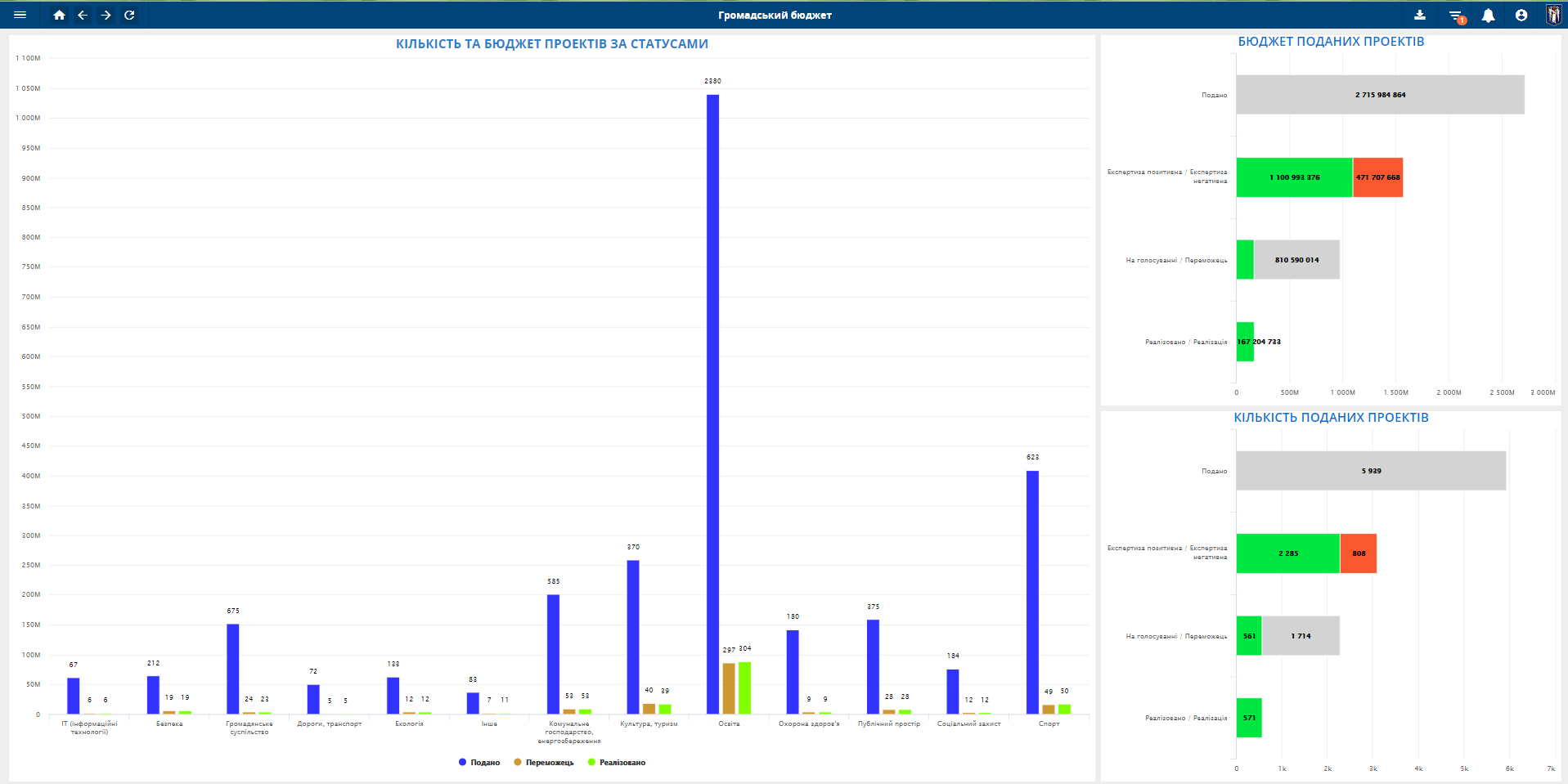Toggle the Переможець legend series
The image size is (1568, 784).
pyautogui.click(x=544, y=762)
